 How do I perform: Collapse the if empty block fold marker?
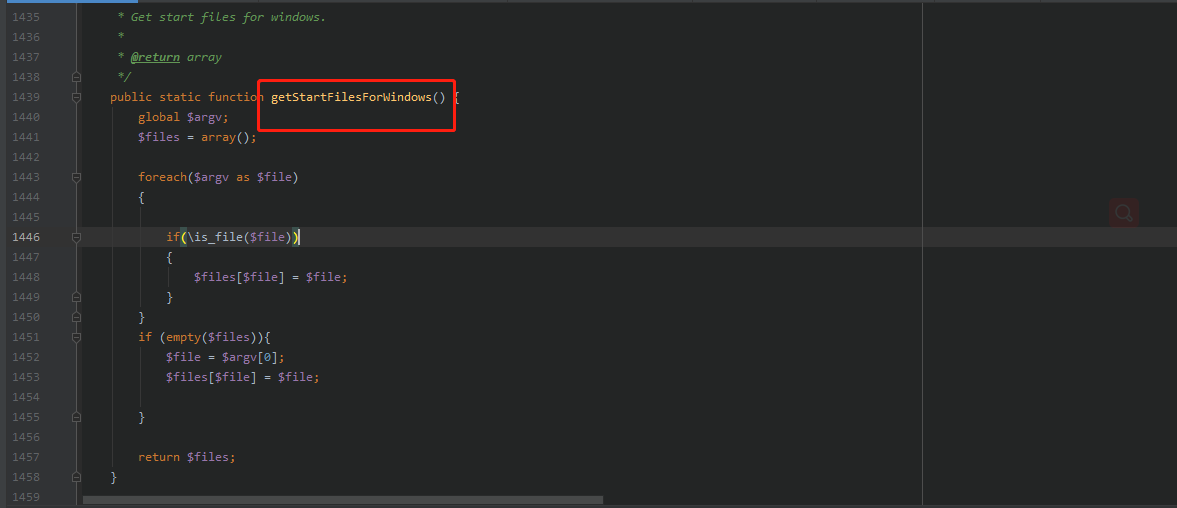click(77, 337)
